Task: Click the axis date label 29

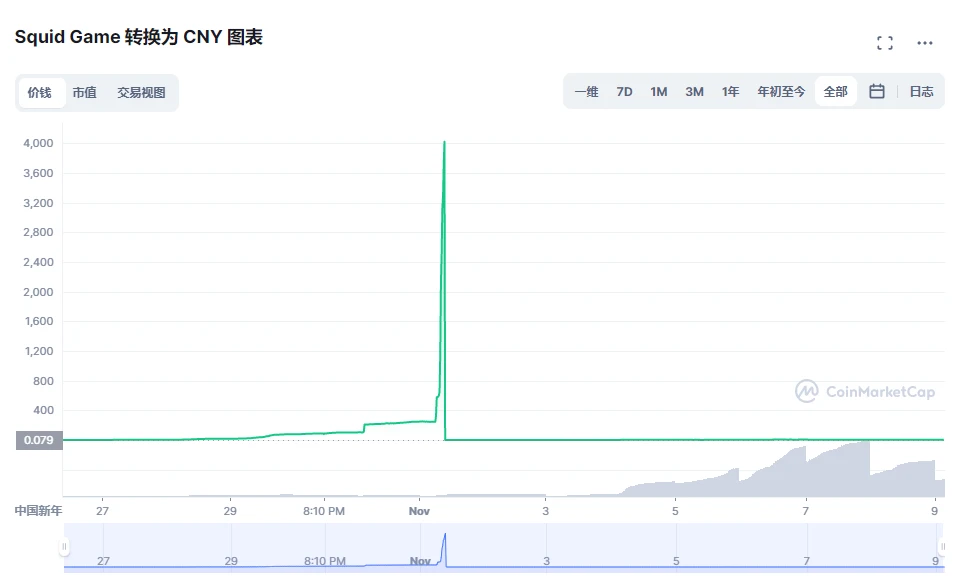Action: (230, 511)
